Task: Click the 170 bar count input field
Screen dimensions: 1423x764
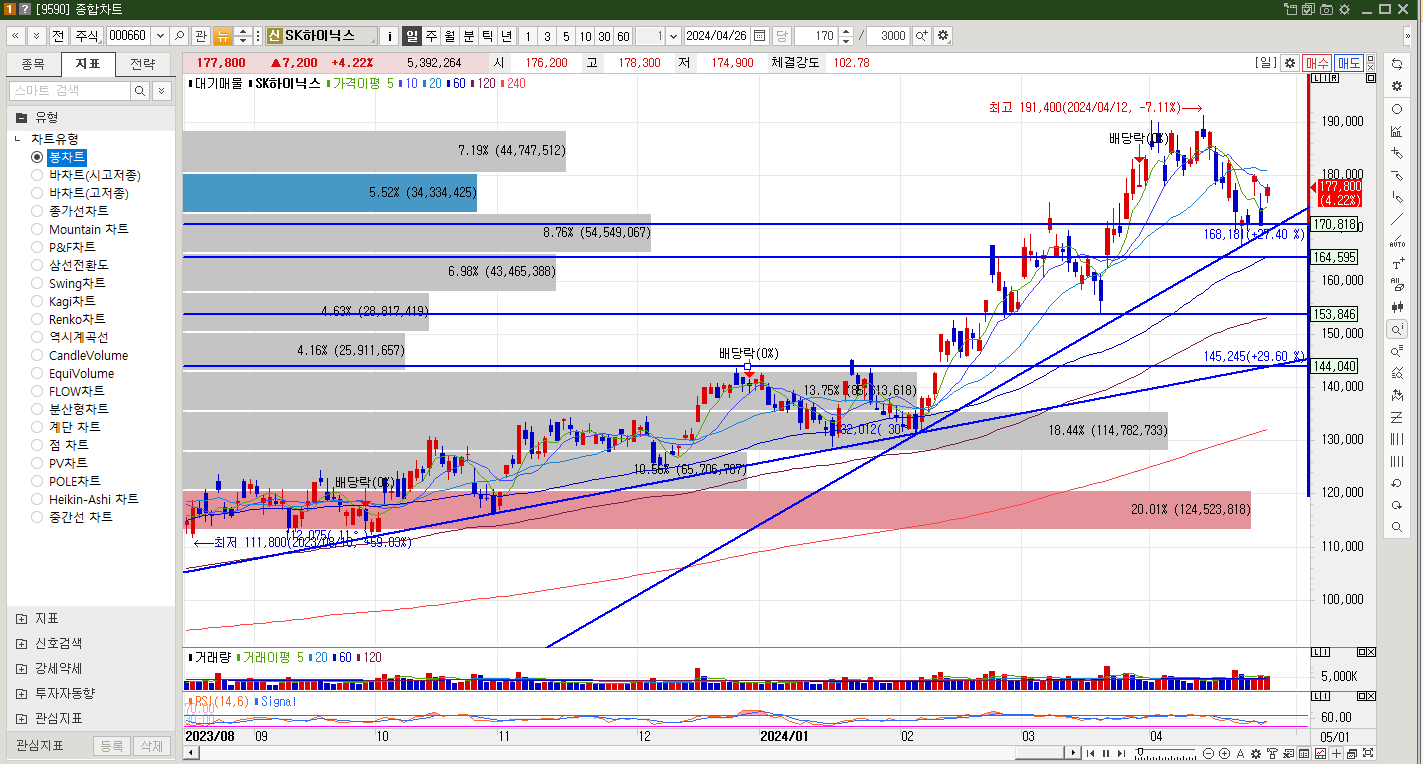Action: (x=817, y=36)
